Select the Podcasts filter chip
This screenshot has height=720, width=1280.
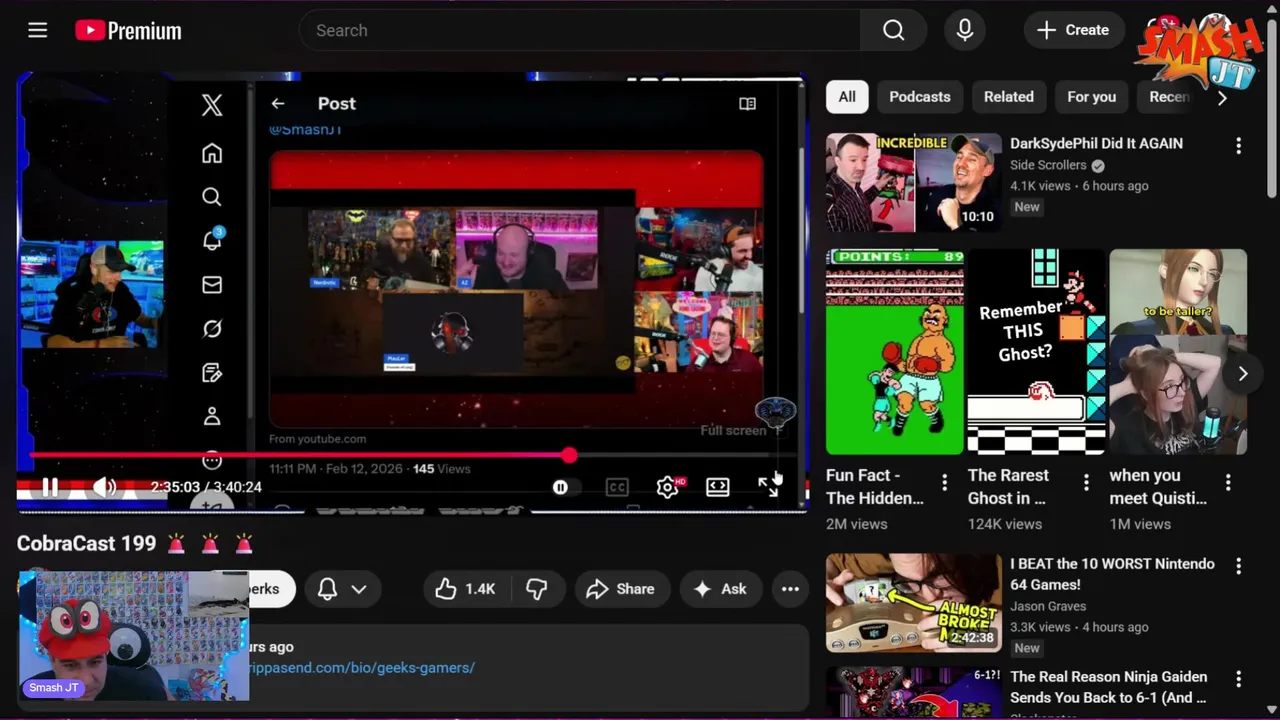(x=920, y=97)
